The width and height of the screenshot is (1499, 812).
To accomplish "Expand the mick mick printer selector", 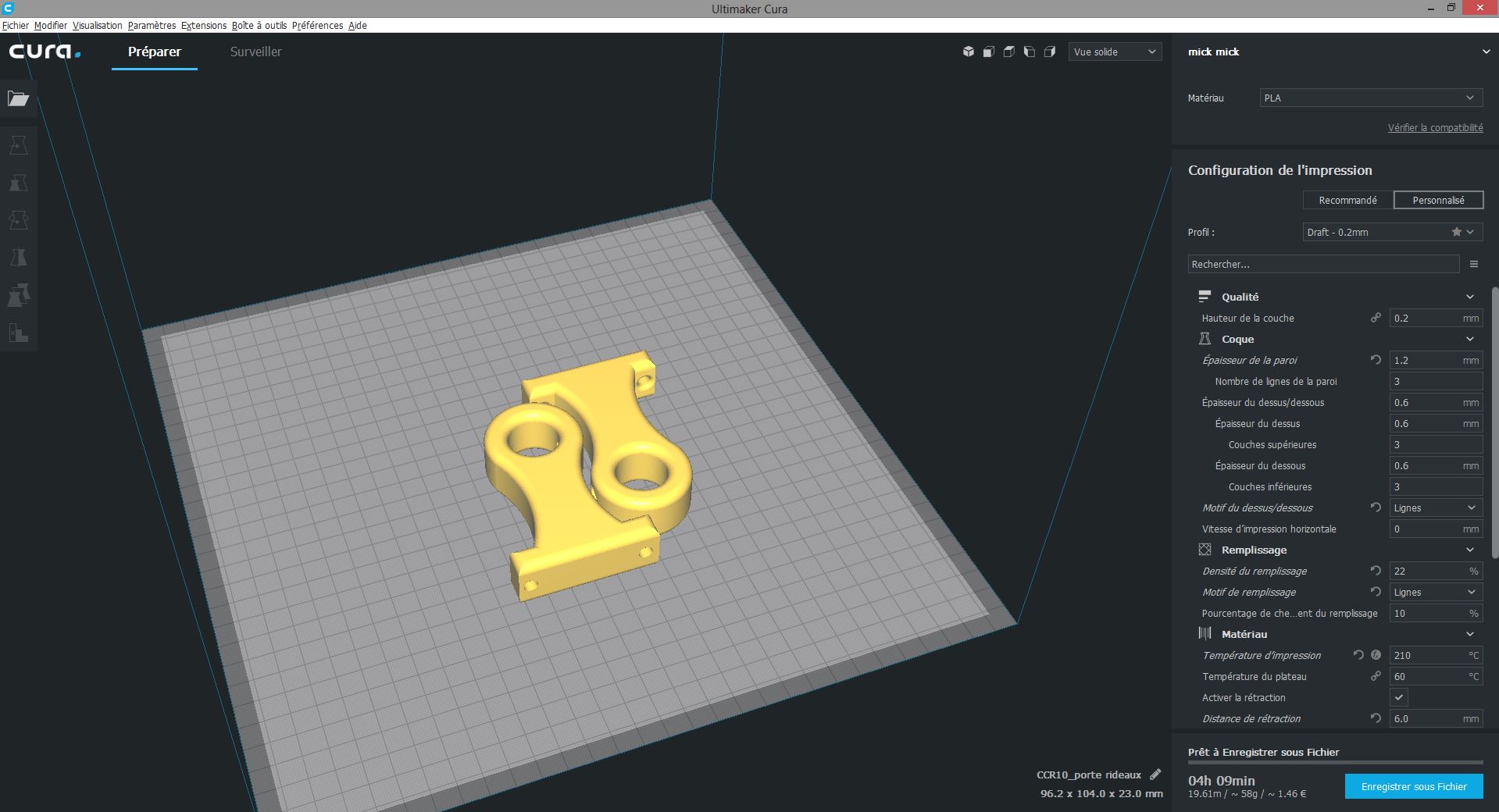I will [1335, 52].
